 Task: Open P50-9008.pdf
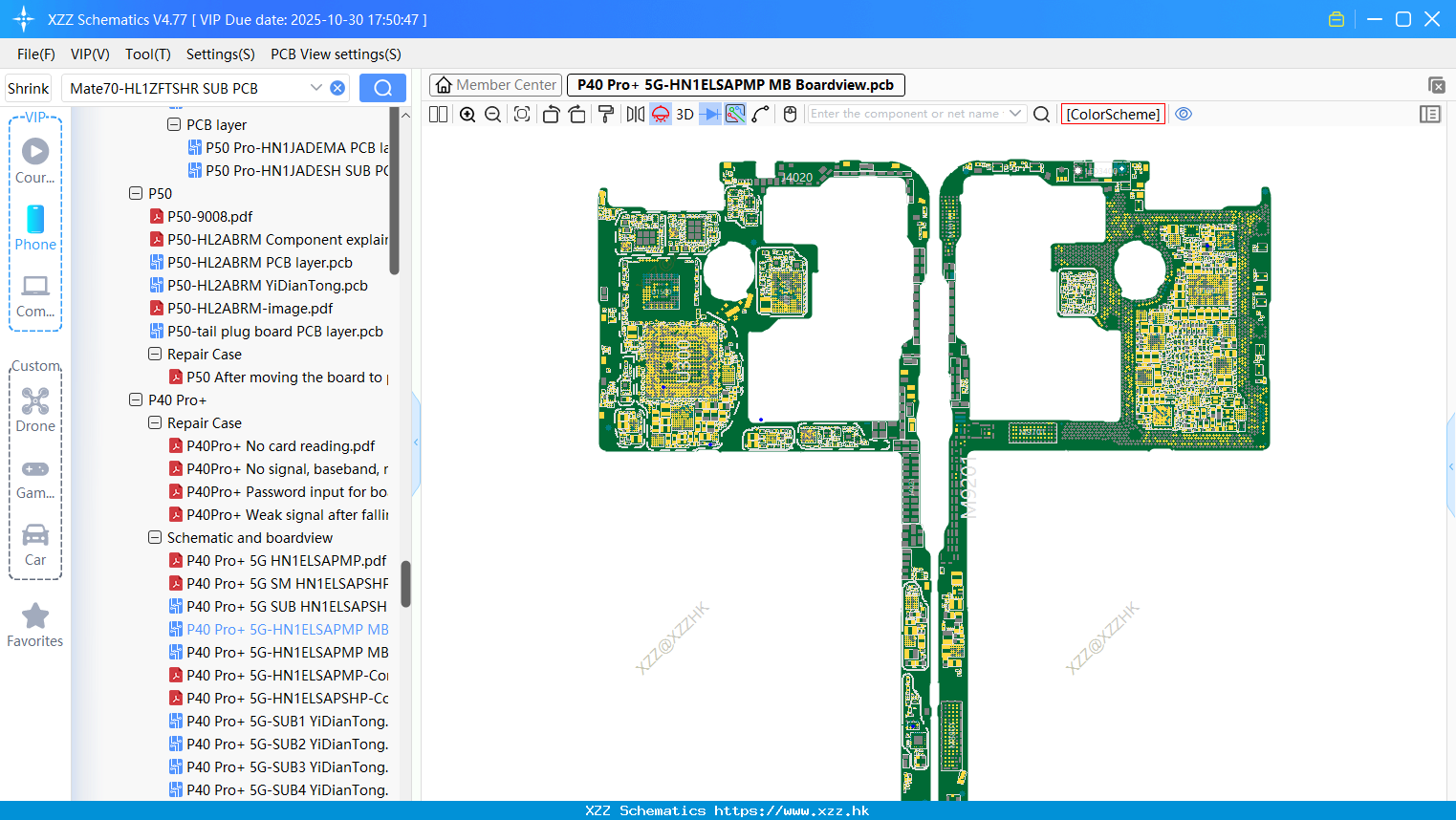pyautogui.click(x=210, y=216)
